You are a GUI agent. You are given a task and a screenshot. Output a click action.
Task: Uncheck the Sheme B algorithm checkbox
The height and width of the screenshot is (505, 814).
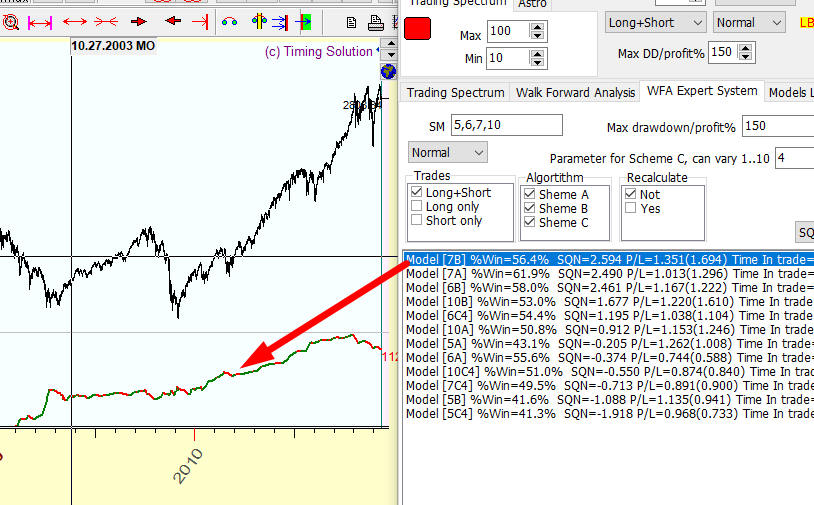(530, 208)
